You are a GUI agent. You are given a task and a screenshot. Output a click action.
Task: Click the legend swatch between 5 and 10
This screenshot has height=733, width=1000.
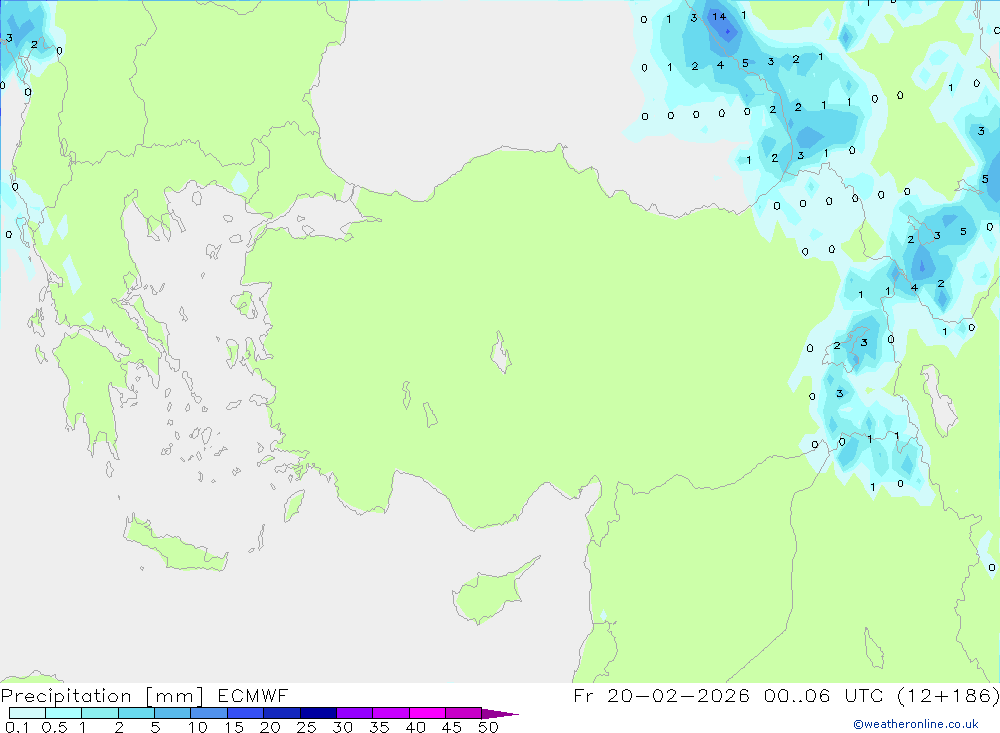[x=173, y=713]
